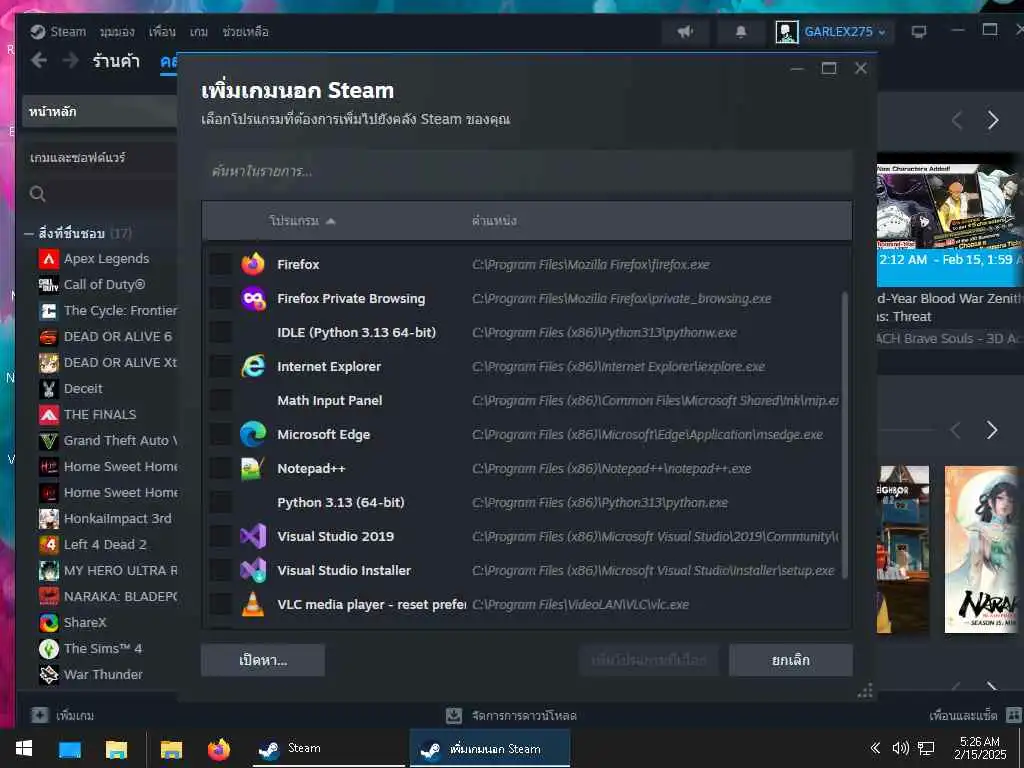Tick the Firefox Private Browsing checkbox

coord(220,298)
